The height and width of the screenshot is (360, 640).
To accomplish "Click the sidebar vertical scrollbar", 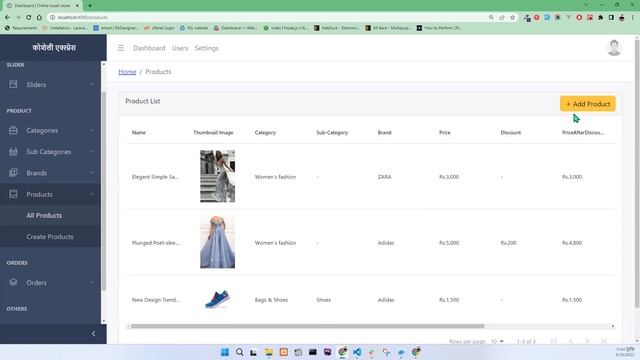I will coord(103,192).
